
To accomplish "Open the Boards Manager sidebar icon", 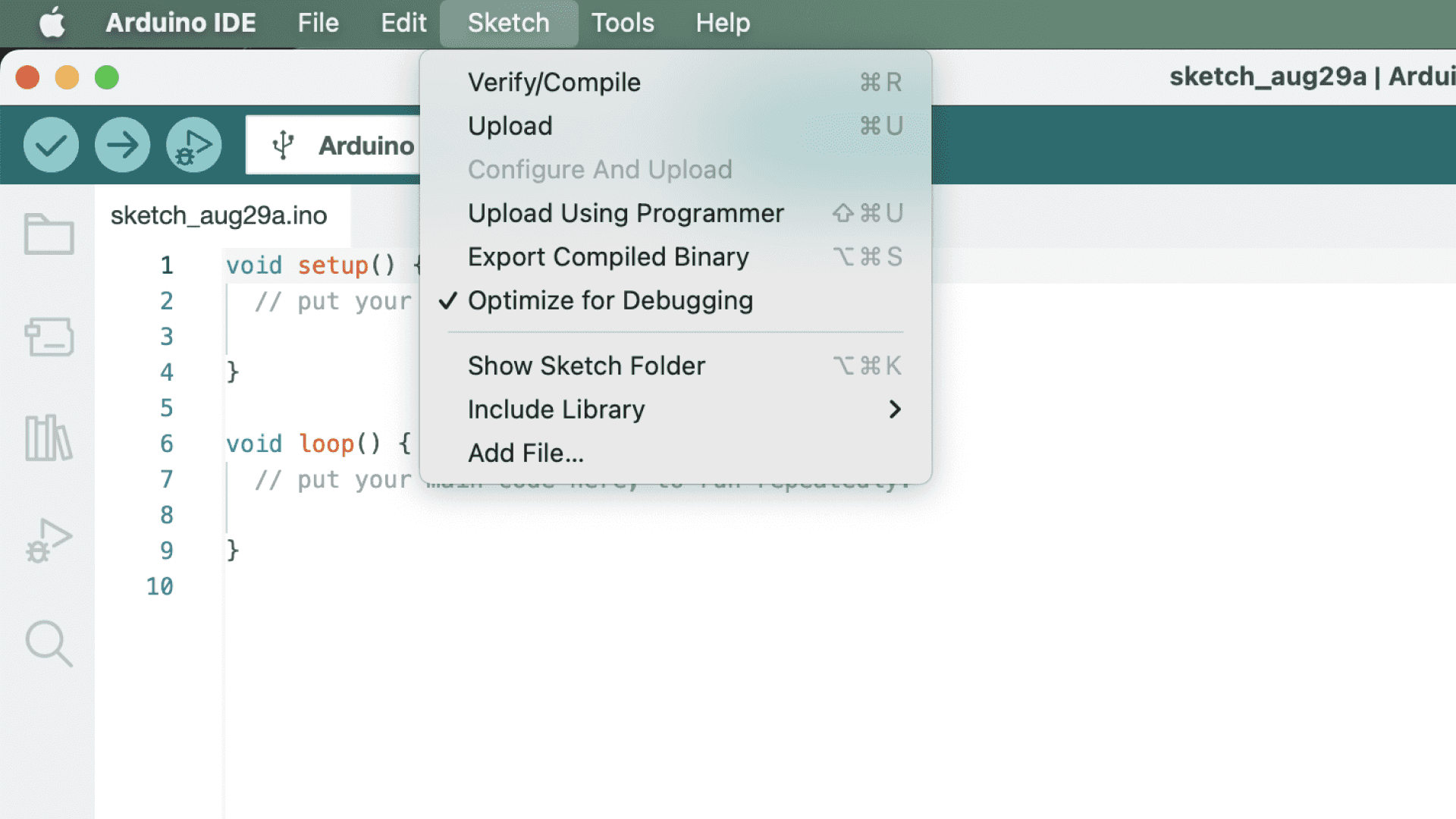I will tap(49, 336).
